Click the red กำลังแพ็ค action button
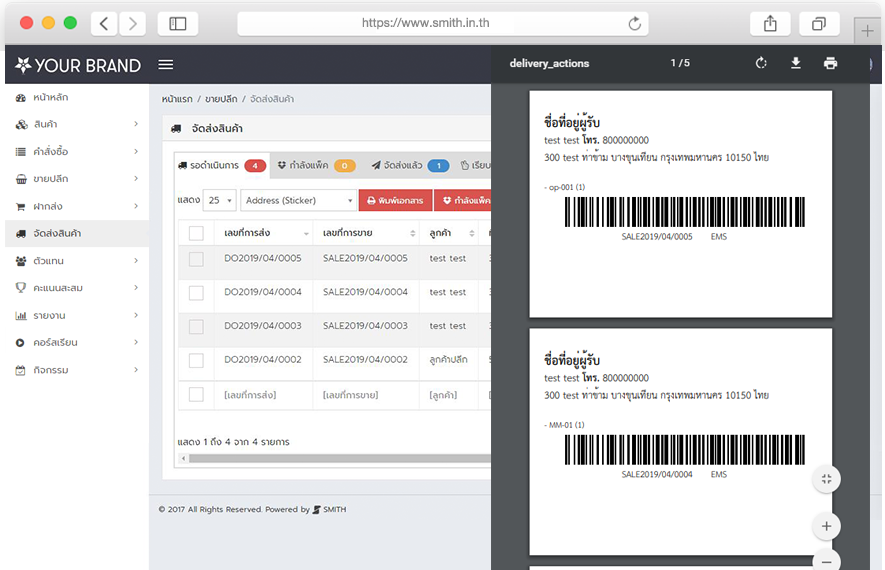The width and height of the screenshot is (885, 570). (x=464, y=200)
